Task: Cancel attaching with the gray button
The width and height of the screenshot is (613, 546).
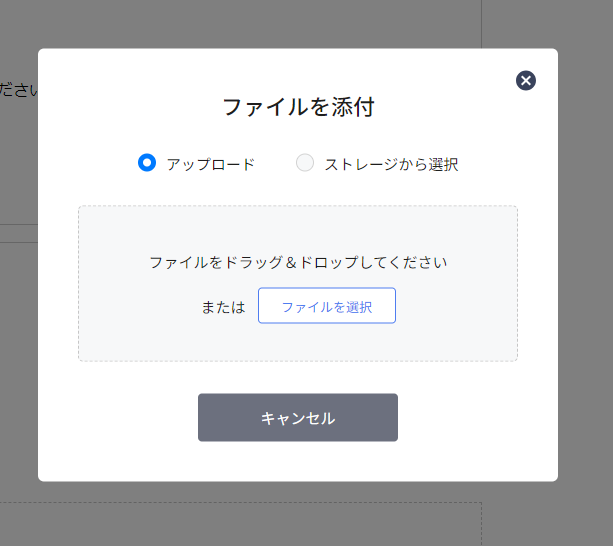Action: click(298, 417)
